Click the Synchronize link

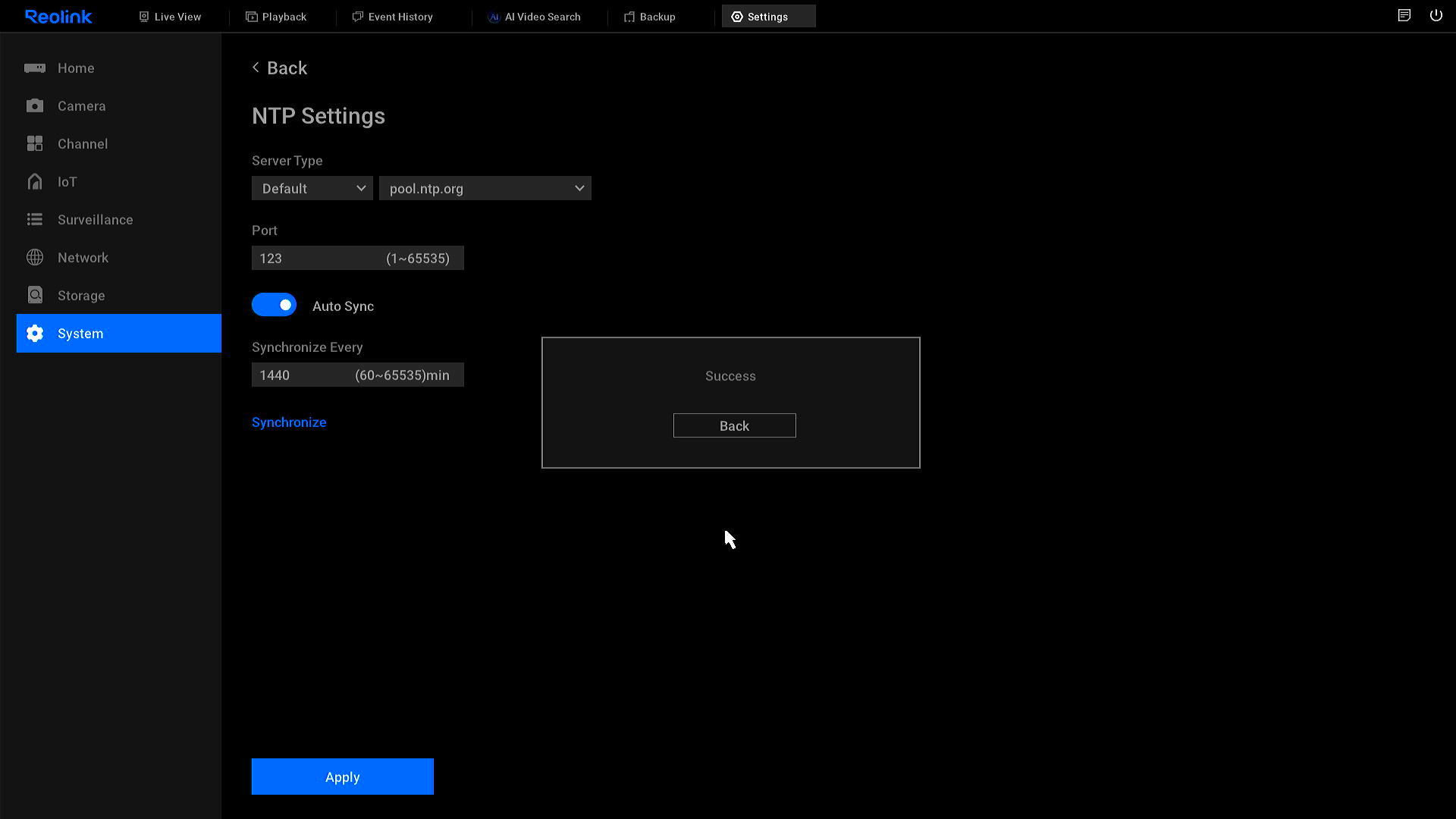(x=289, y=422)
